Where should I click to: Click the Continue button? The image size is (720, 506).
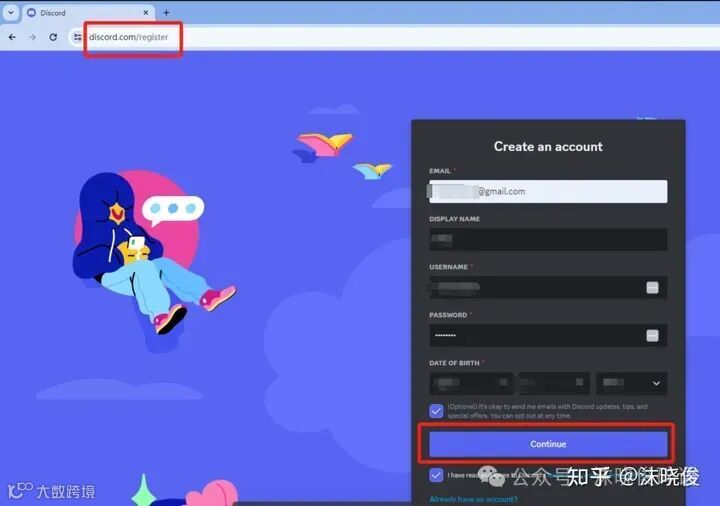(x=548, y=444)
